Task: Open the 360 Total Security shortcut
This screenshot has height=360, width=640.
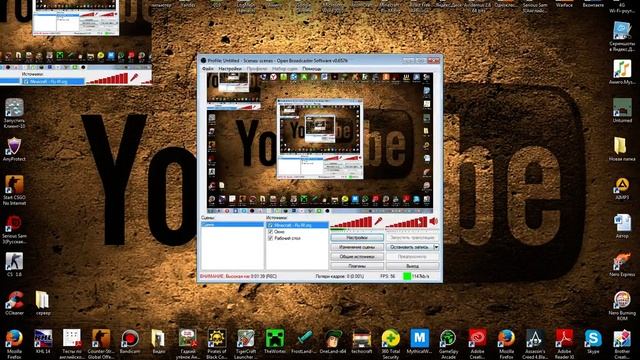Action: tap(391, 344)
